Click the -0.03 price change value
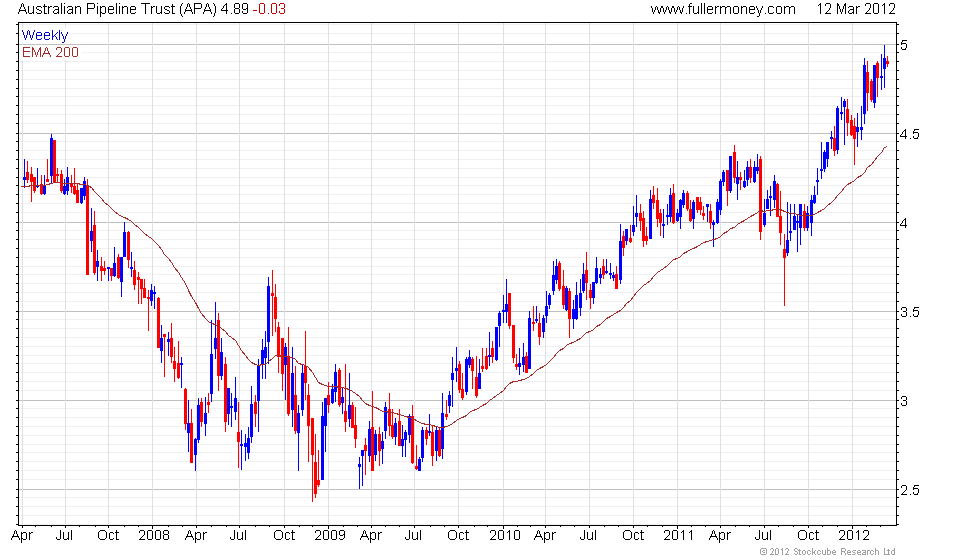This screenshot has height=560, width=980. 269,9
